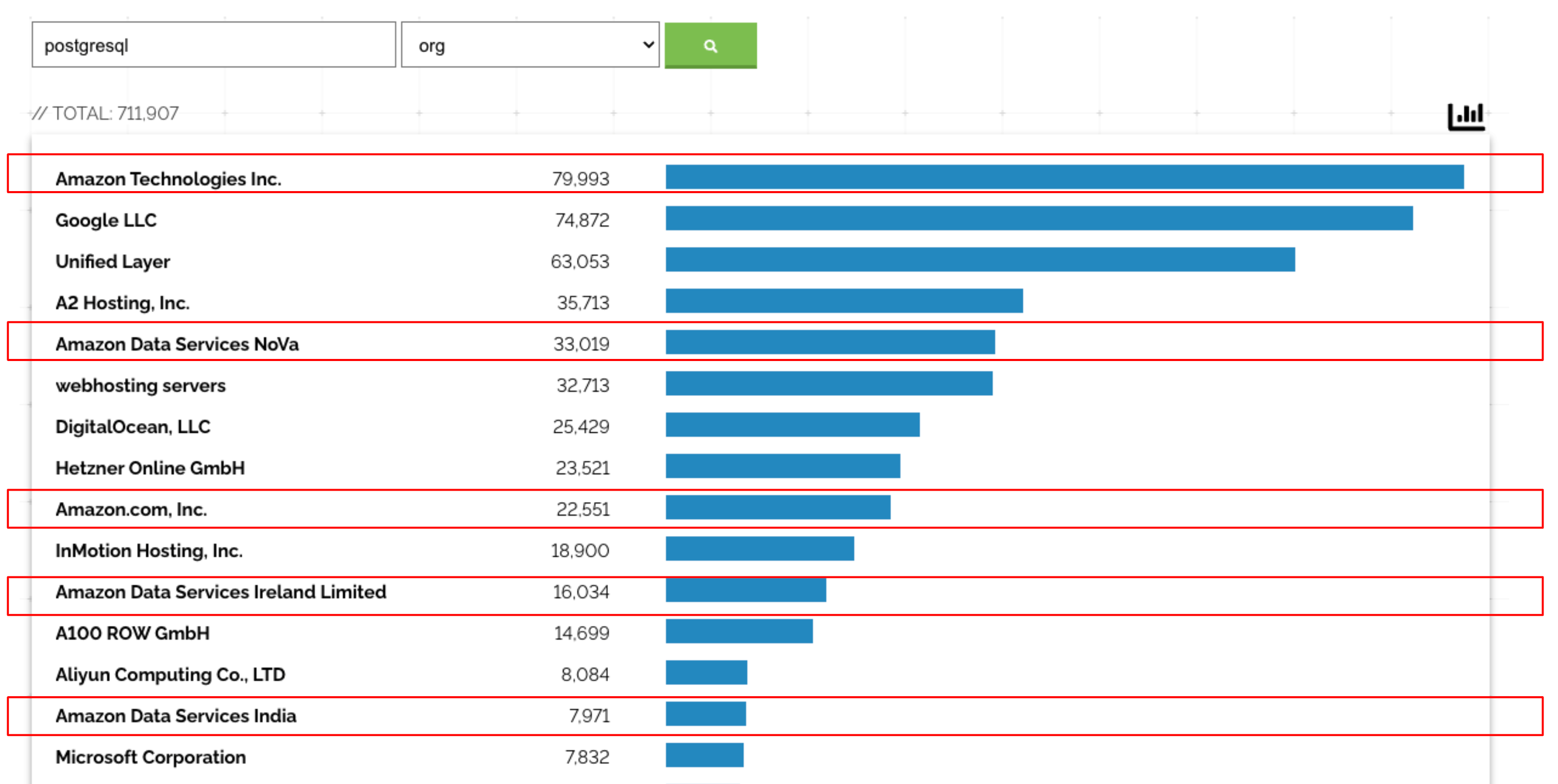Select the postgresql search input field
This screenshot has width=1558, height=784.
(213, 44)
